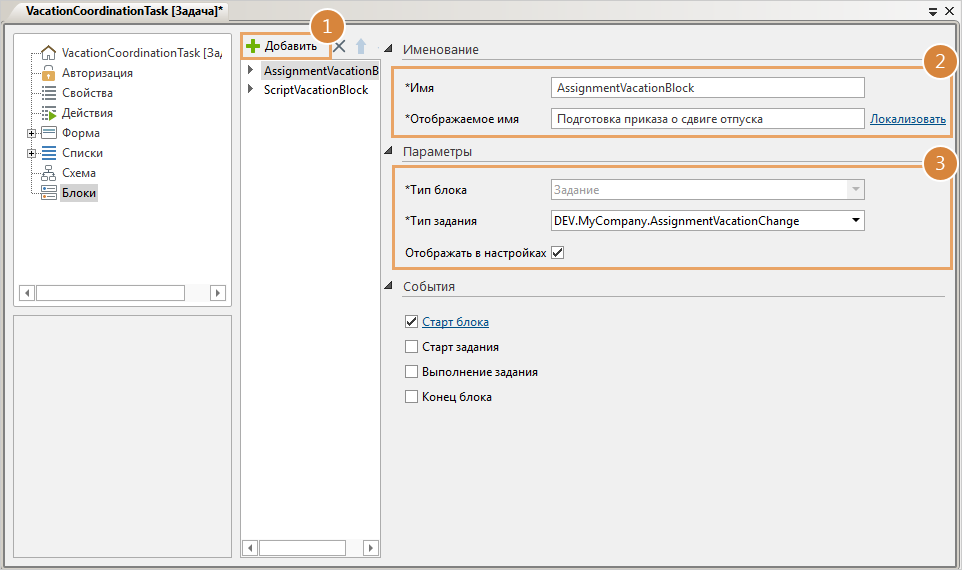The height and width of the screenshot is (570, 962).
Task: Toggle Отображать в настройках checkbox
Action: tap(558, 253)
